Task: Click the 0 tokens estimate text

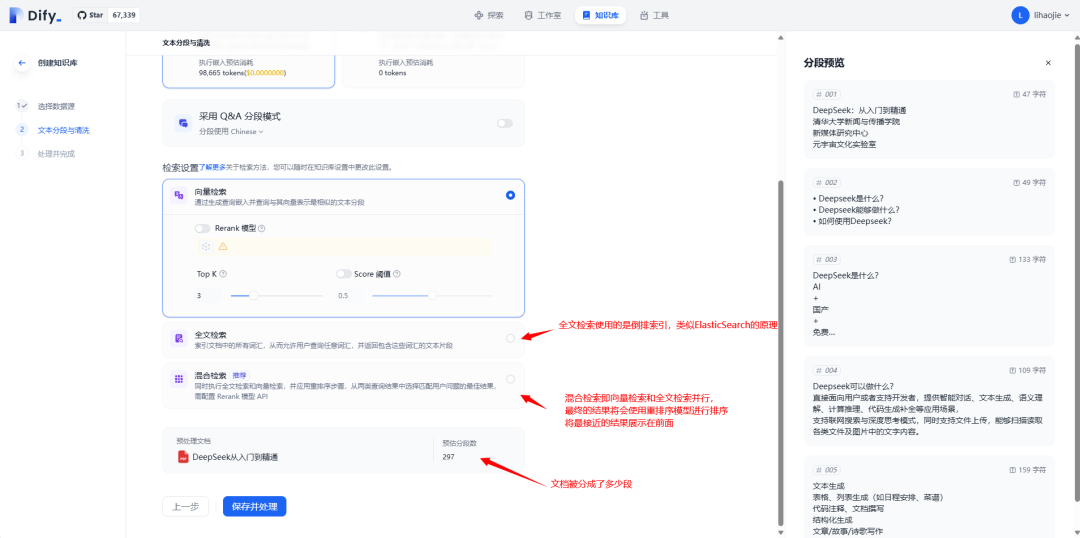Action: (x=392, y=72)
